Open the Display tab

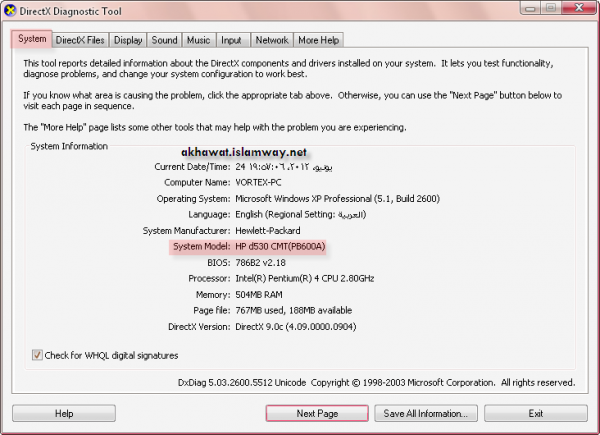128,40
